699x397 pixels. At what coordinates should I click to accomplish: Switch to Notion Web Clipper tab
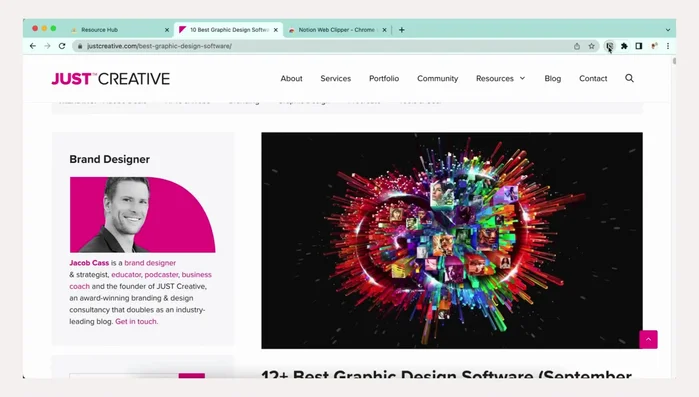pyautogui.click(x=337, y=30)
